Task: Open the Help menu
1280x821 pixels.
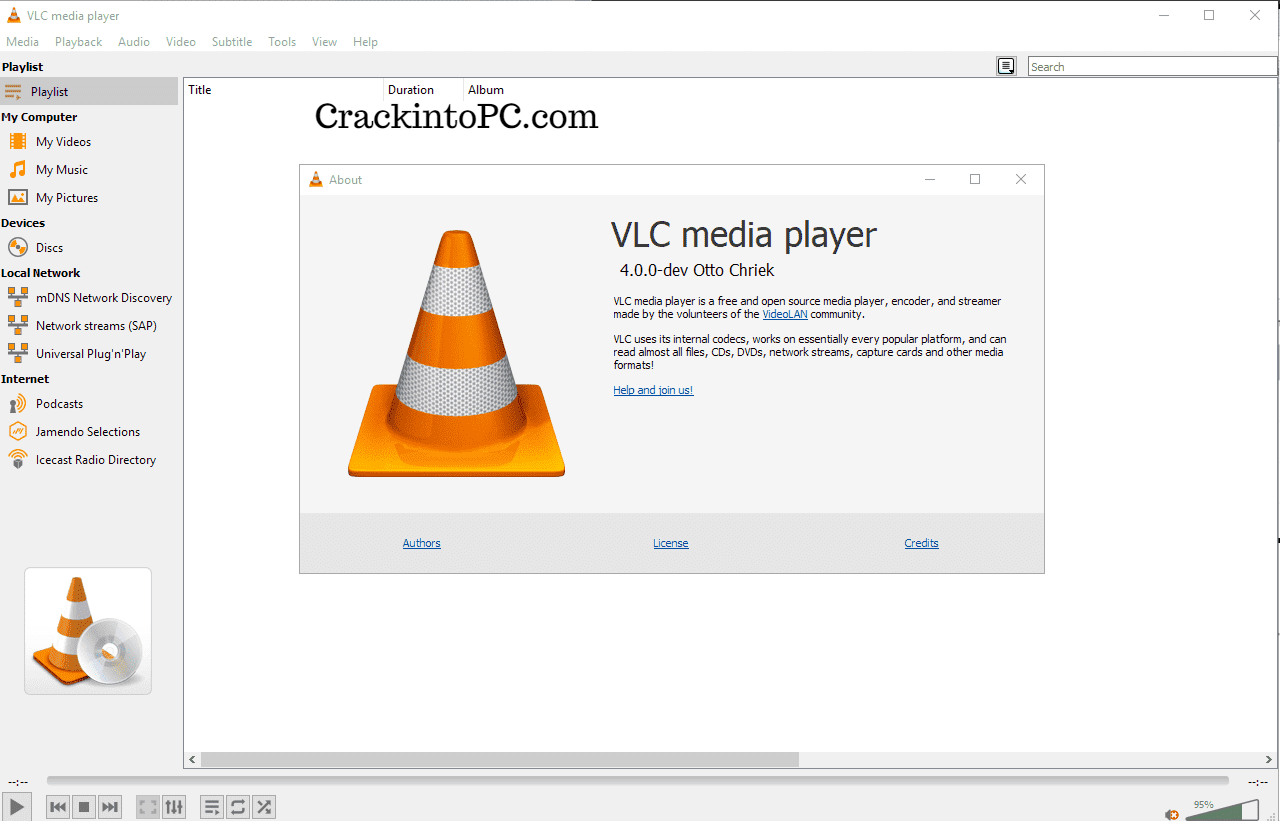Action: coord(366,42)
